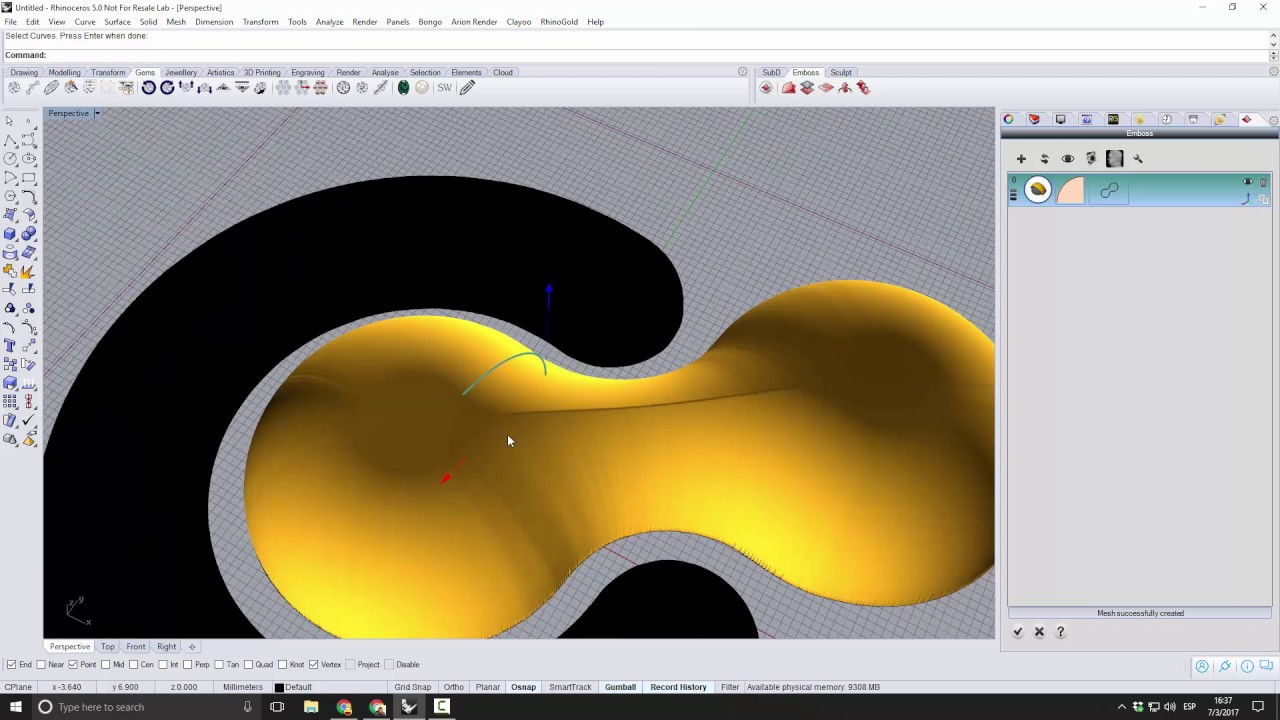
Task: Toggle the Mid osnap checkbox
Action: click(x=106, y=665)
